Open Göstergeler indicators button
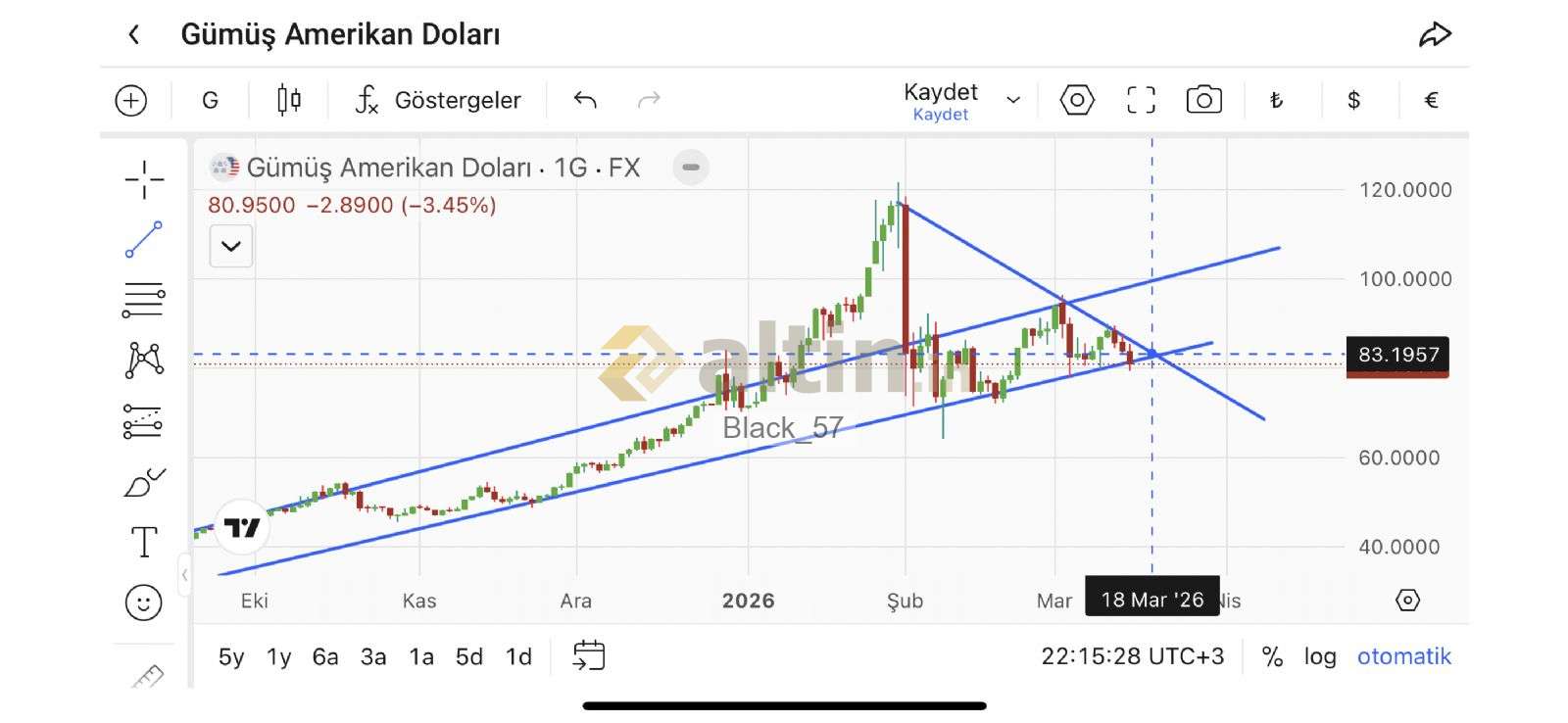The height and width of the screenshot is (723, 1568). point(438,100)
